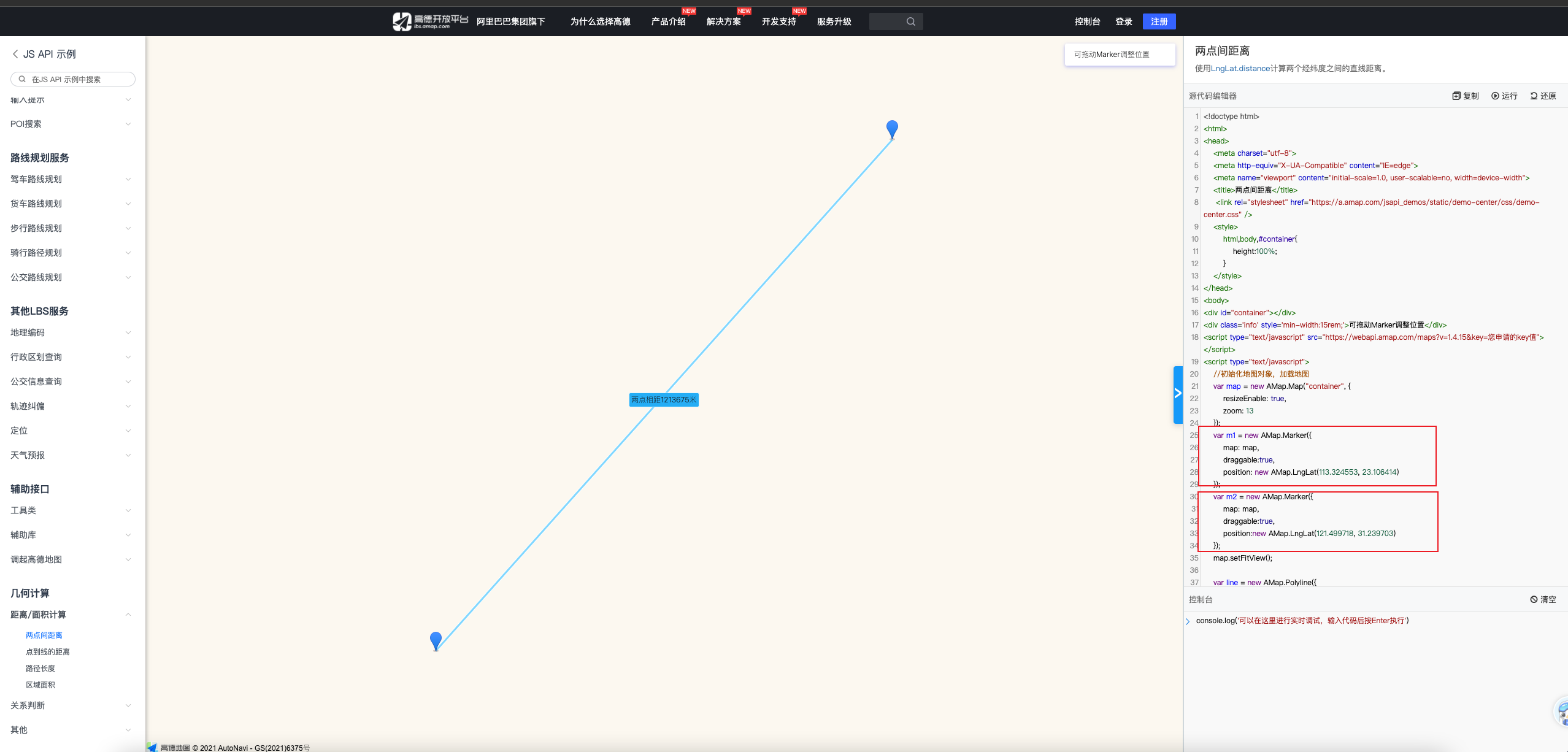Screen dimensions: 1568x752
Task: Click the Amap open platform logo
Action: [429, 21]
